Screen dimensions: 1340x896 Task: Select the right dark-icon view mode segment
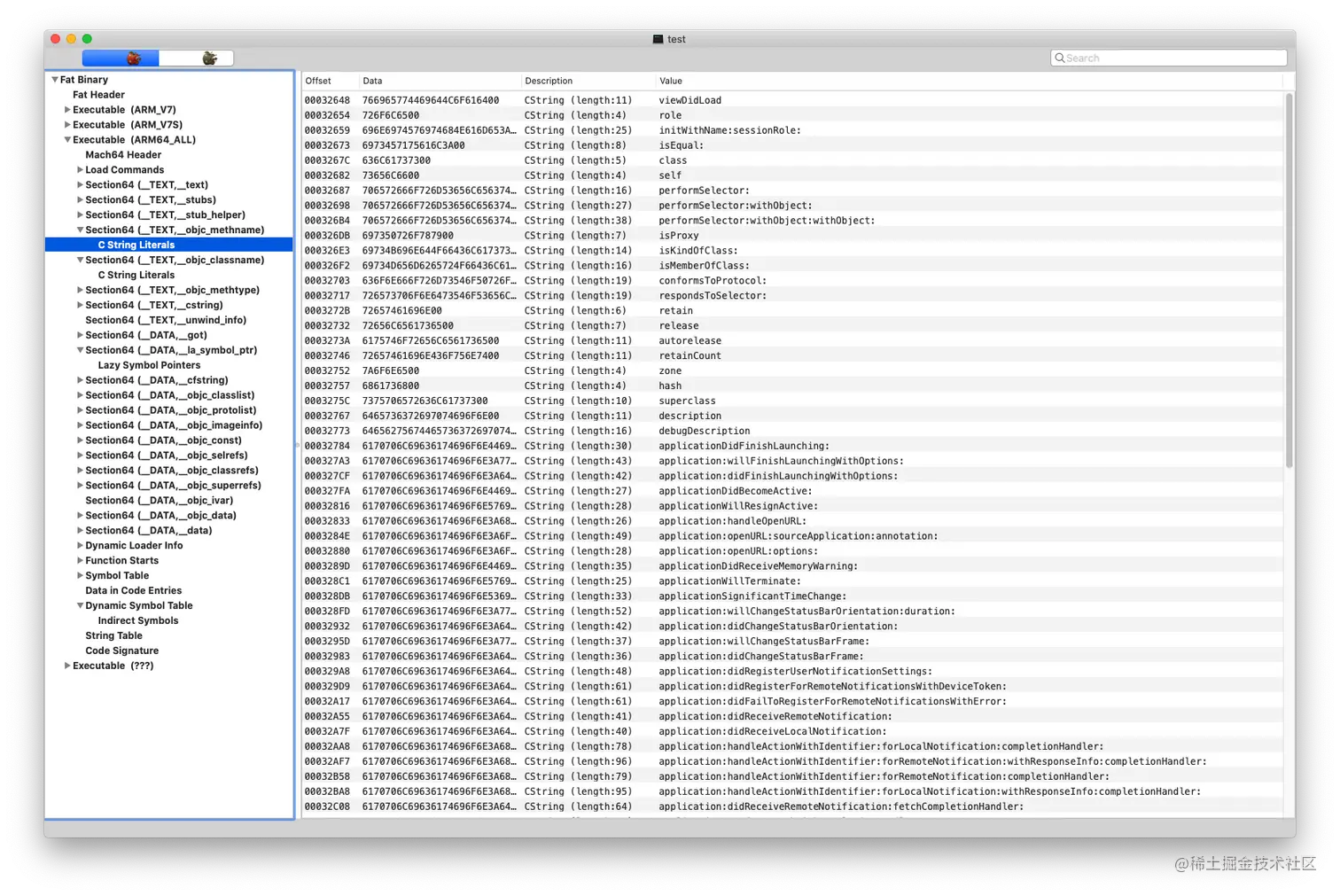click(x=197, y=58)
